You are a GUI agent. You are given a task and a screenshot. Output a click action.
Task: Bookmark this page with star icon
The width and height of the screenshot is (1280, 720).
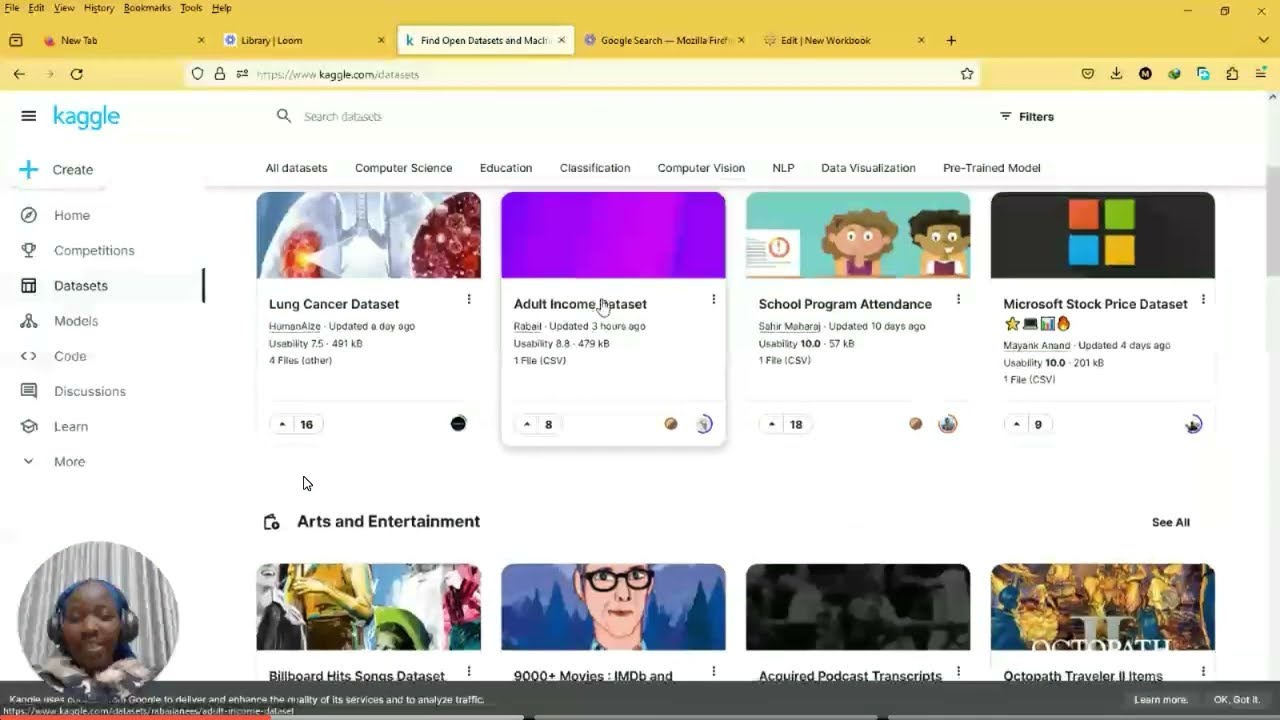967,74
